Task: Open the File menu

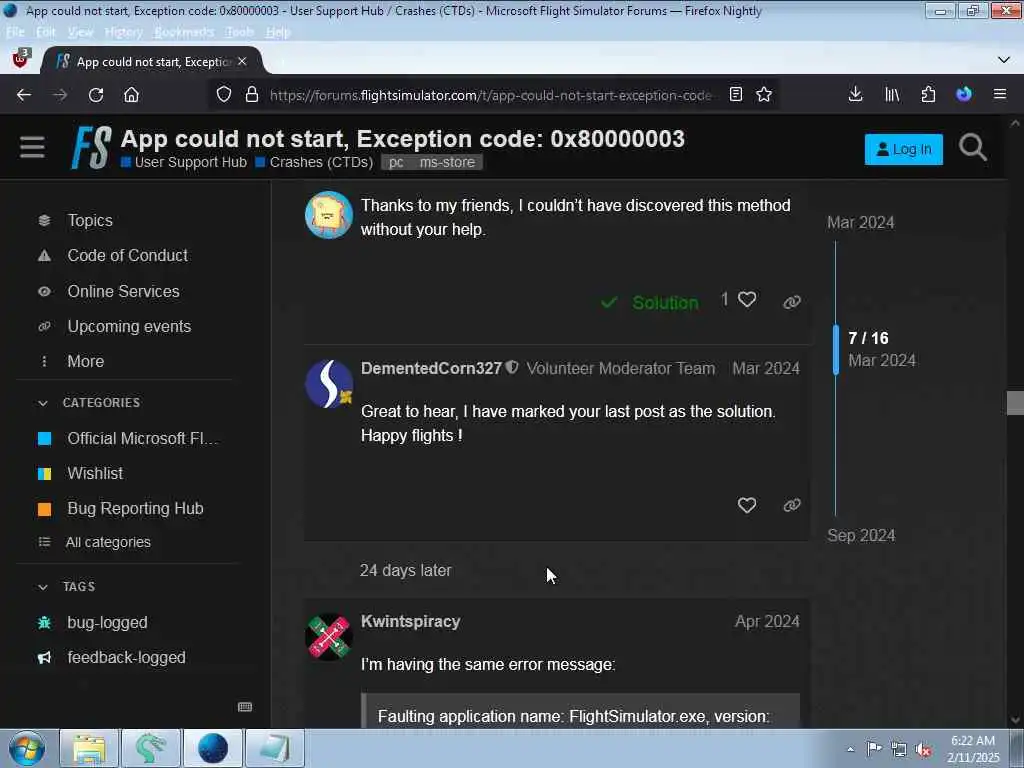Action: pos(14,32)
